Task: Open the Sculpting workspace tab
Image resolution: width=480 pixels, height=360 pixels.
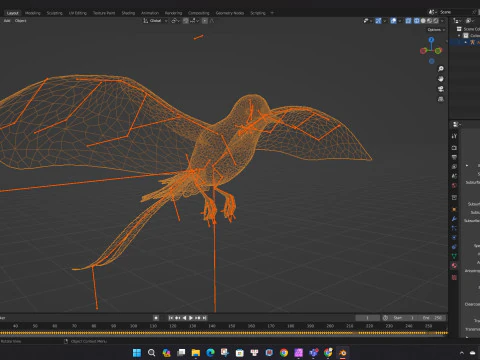Action: (x=54, y=13)
